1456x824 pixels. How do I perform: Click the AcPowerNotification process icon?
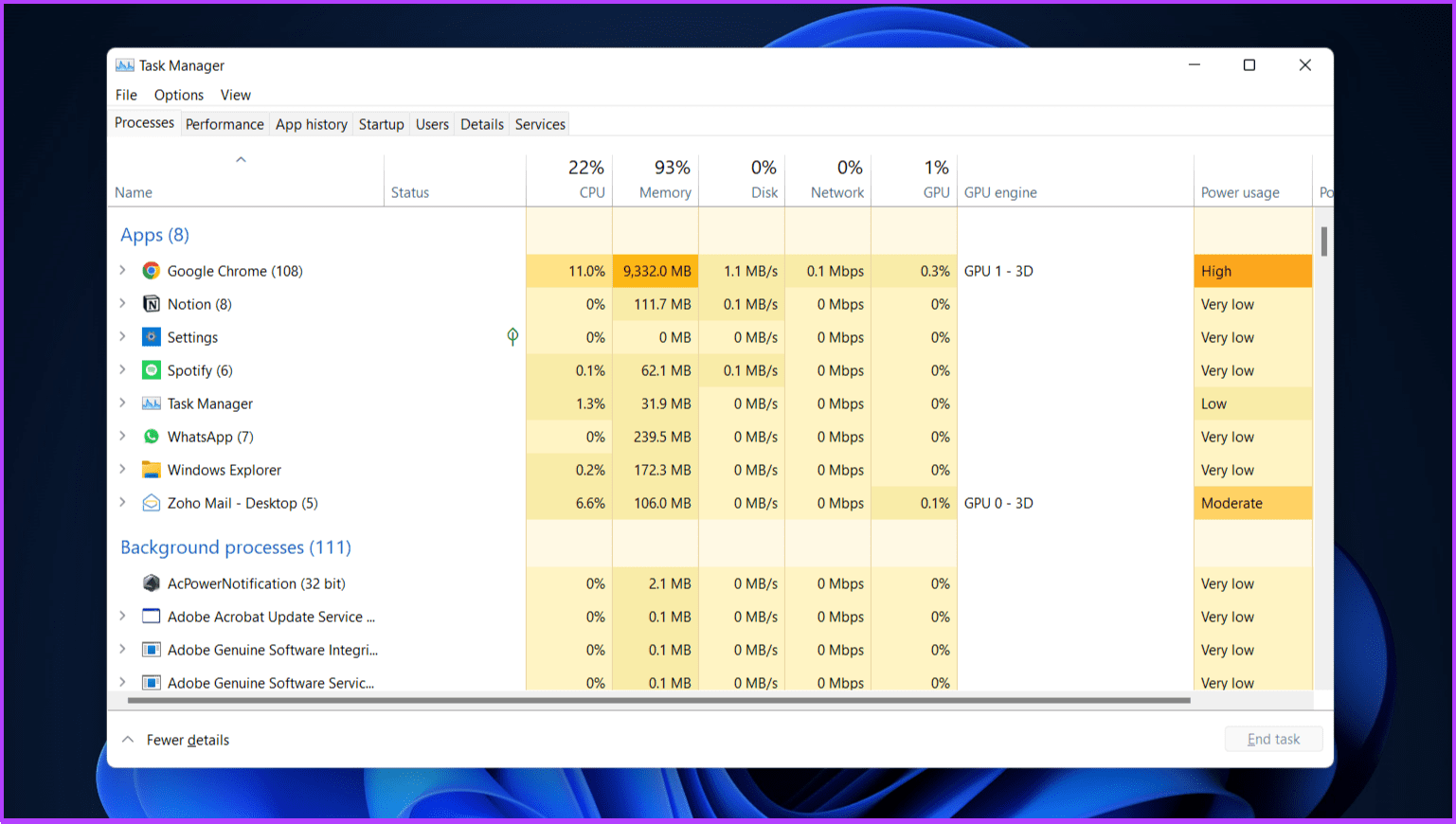pos(151,583)
